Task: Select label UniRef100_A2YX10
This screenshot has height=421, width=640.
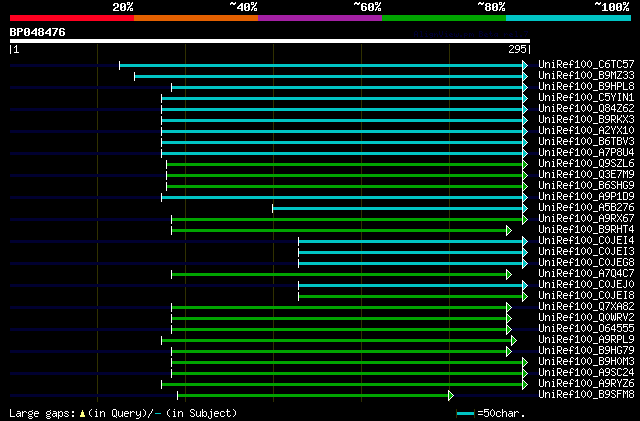Action: click(586, 131)
